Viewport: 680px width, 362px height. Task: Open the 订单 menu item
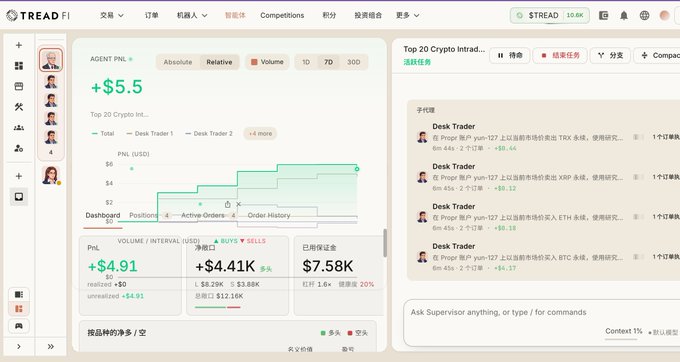(x=151, y=15)
